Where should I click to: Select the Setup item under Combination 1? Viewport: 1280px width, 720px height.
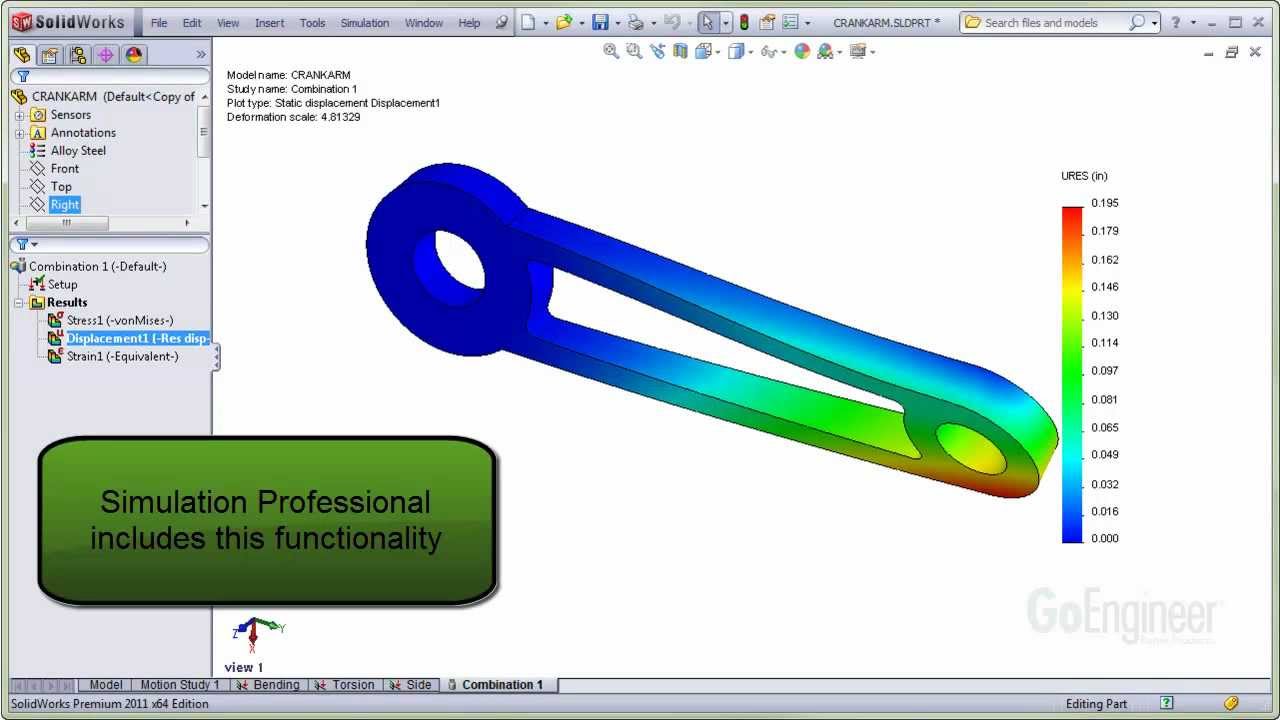click(62, 285)
